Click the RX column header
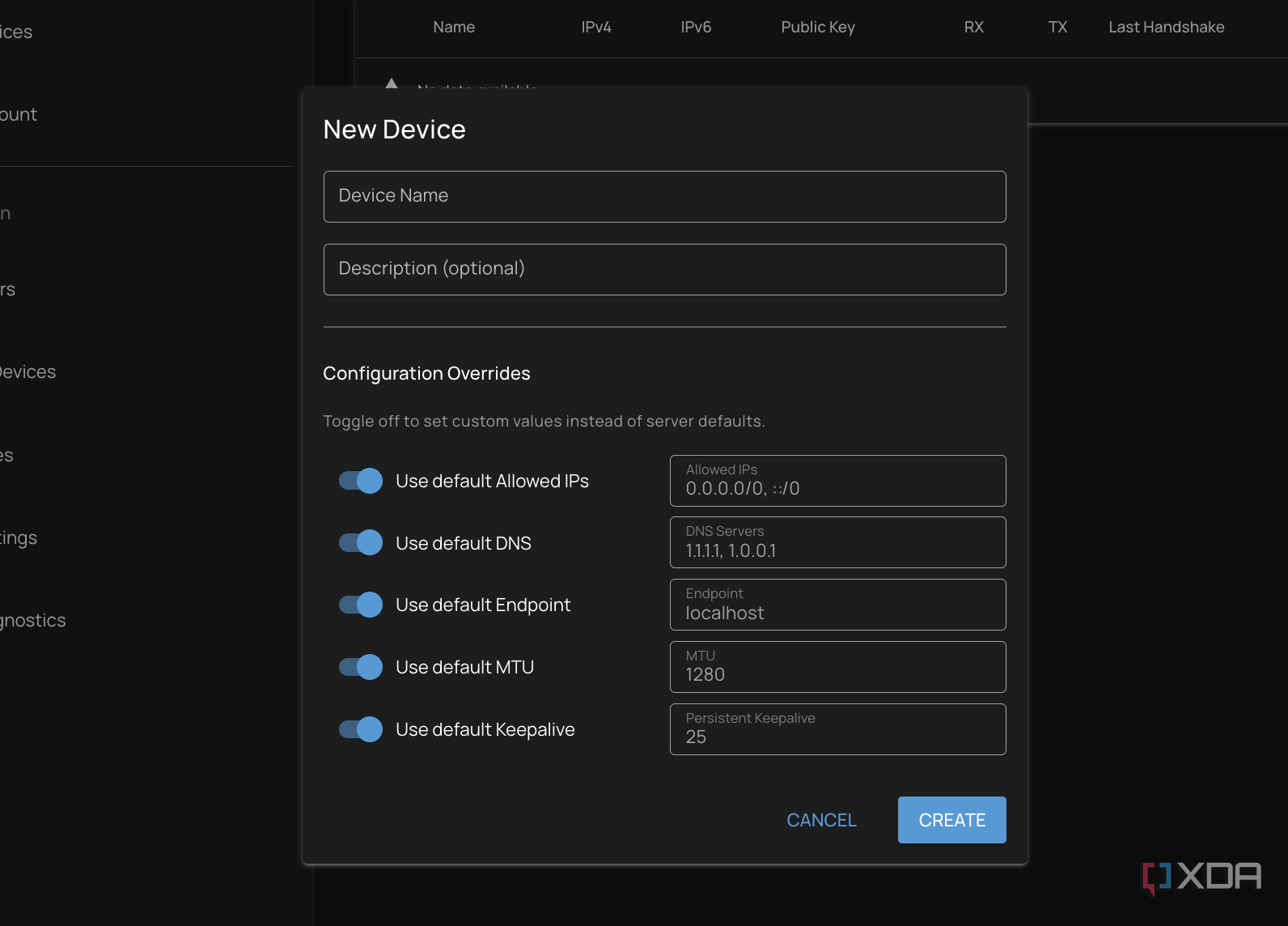 [974, 27]
